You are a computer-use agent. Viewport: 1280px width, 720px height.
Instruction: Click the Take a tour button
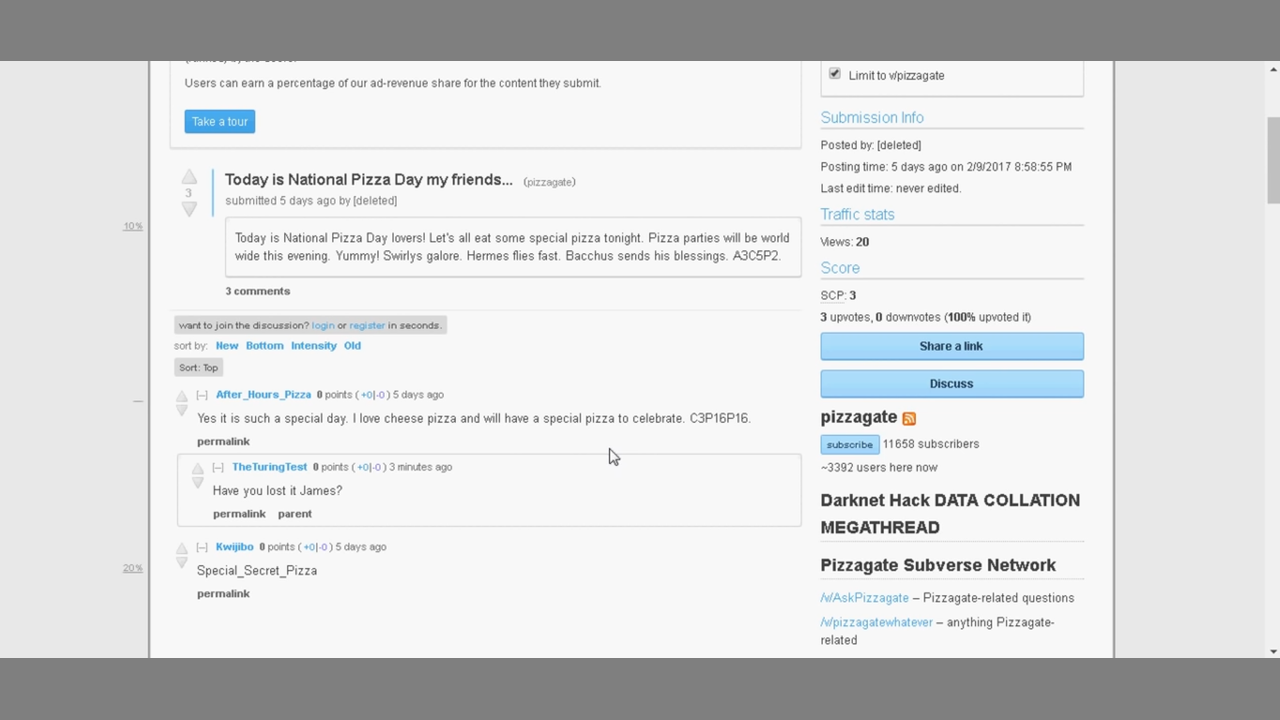pyautogui.click(x=219, y=121)
